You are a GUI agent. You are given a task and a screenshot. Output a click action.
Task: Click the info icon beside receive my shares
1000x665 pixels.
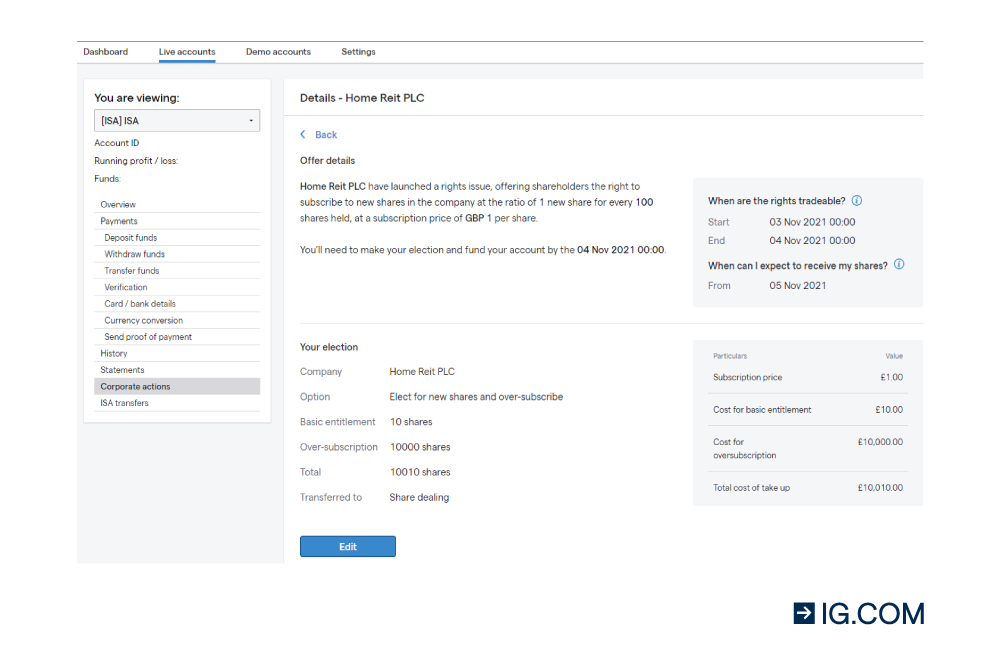click(x=899, y=265)
